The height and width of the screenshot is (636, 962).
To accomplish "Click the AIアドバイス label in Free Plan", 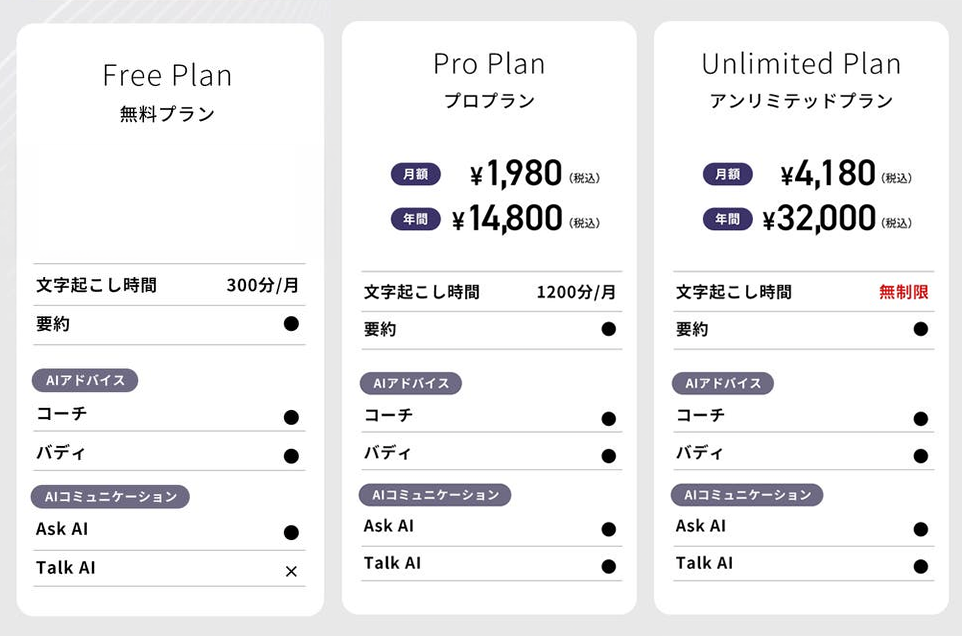I will (85, 380).
